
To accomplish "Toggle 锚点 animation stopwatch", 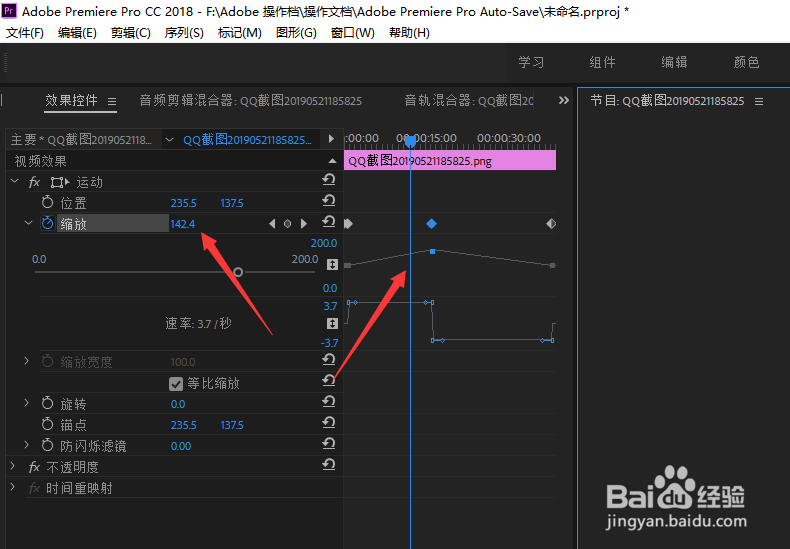I will point(47,424).
